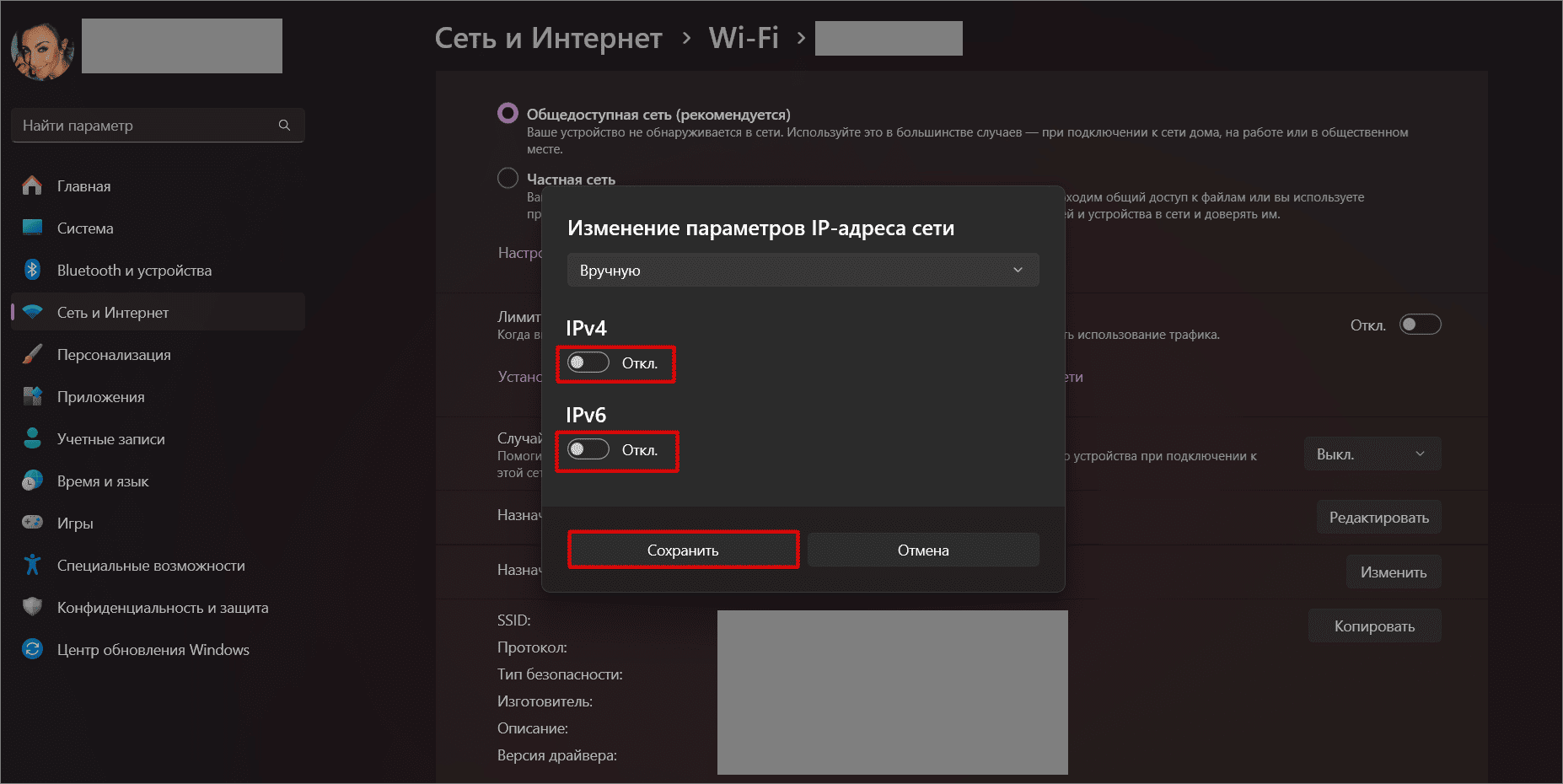The height and width of the screenshot is (784, 1563).
Task: Open the Персонализация brush icon
Action: pos(32,354)
